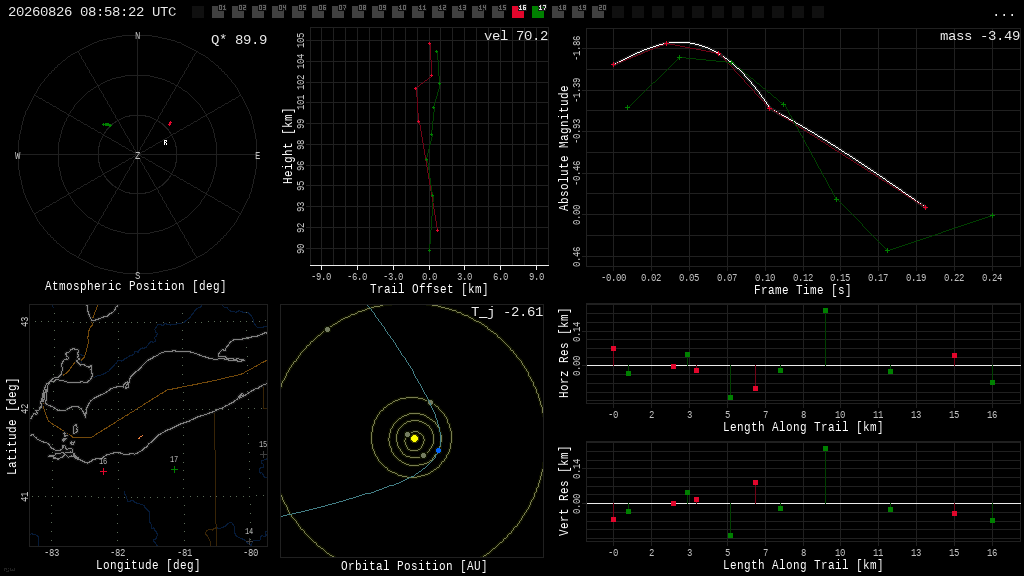Click the station 13 square
The height and width of the screenshot is (576, 1024).
point(458,12)
